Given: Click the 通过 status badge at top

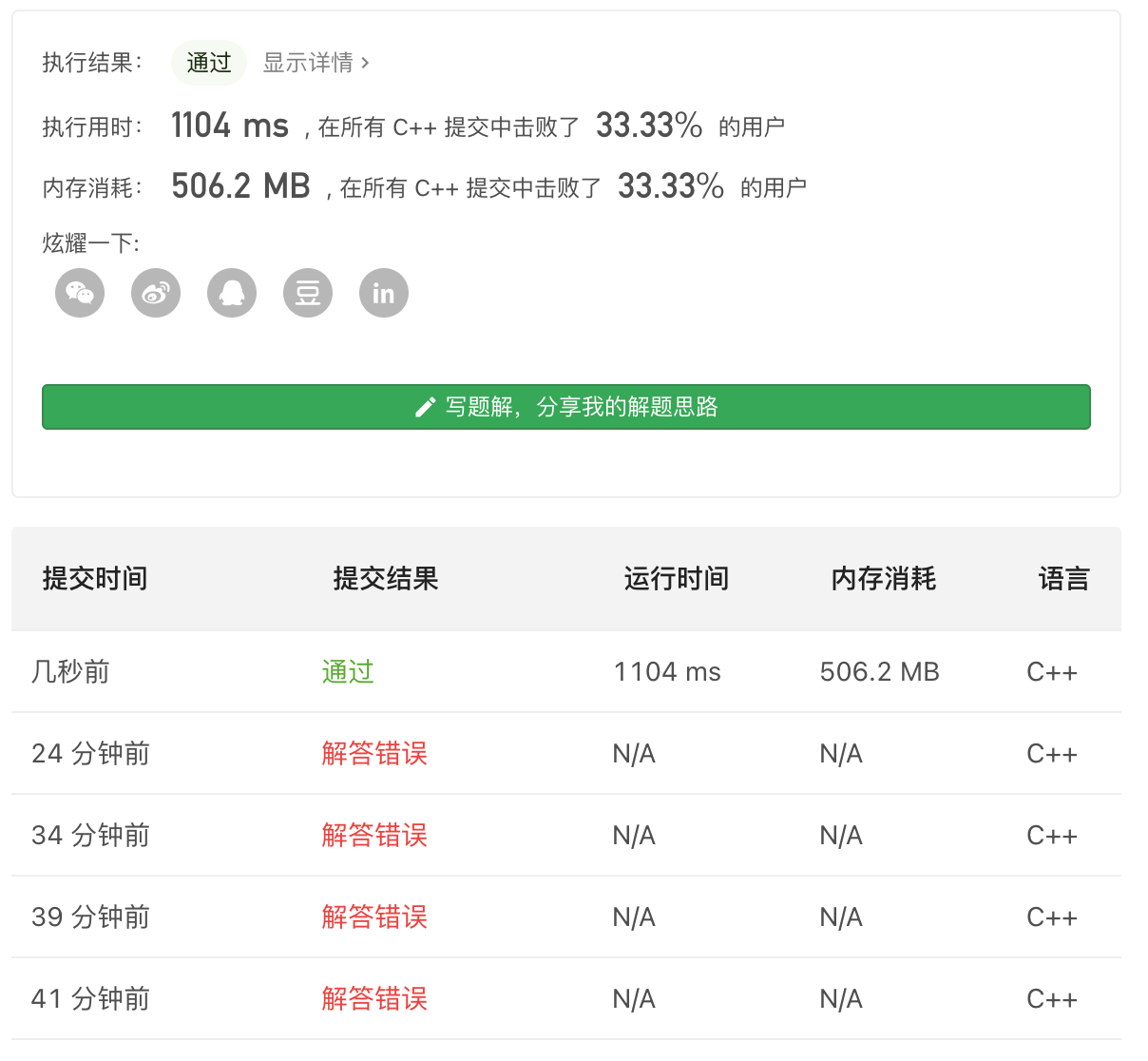Looking at the screenshot, I should [209, 63].
